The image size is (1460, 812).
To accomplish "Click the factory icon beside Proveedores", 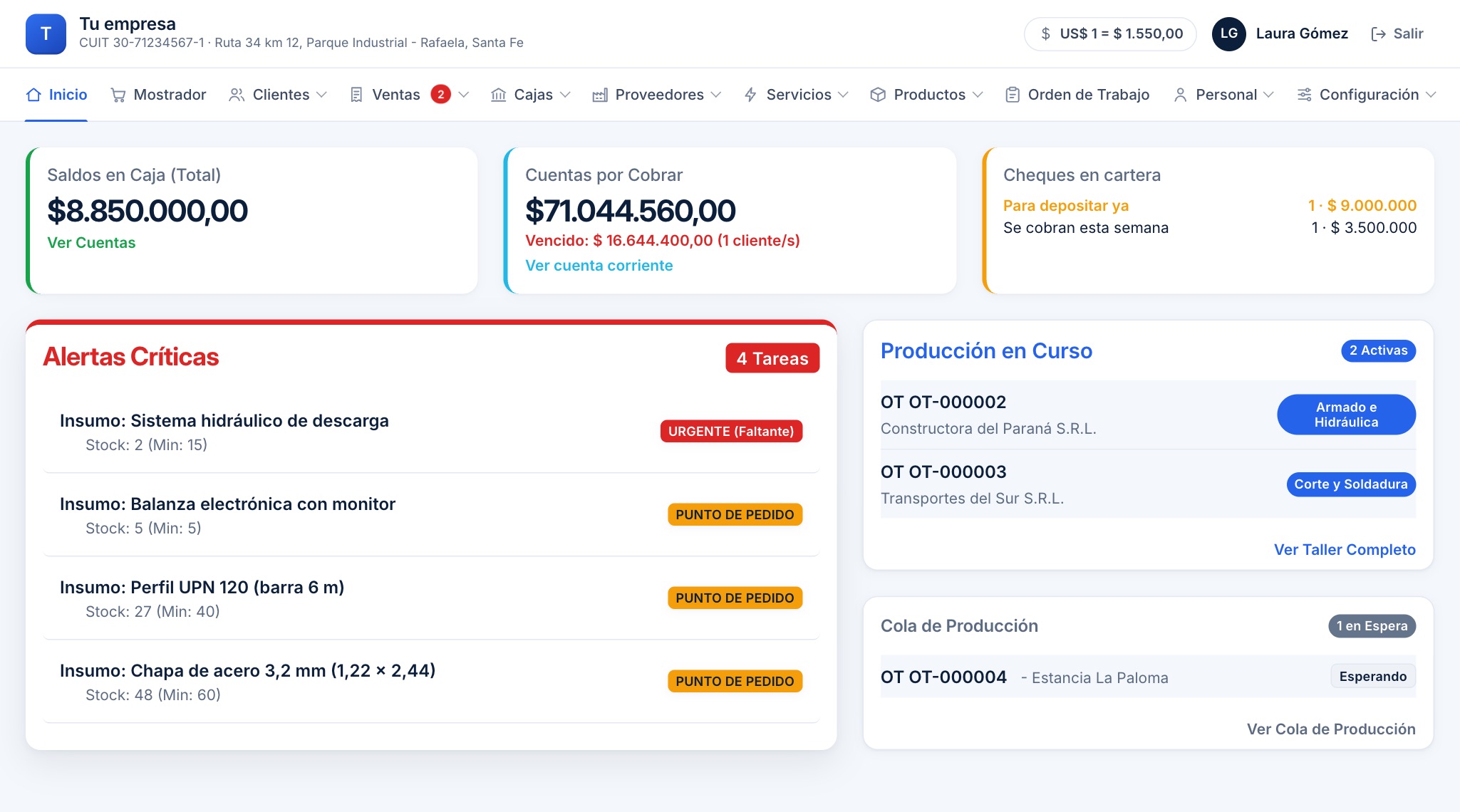I will (600, 95).
